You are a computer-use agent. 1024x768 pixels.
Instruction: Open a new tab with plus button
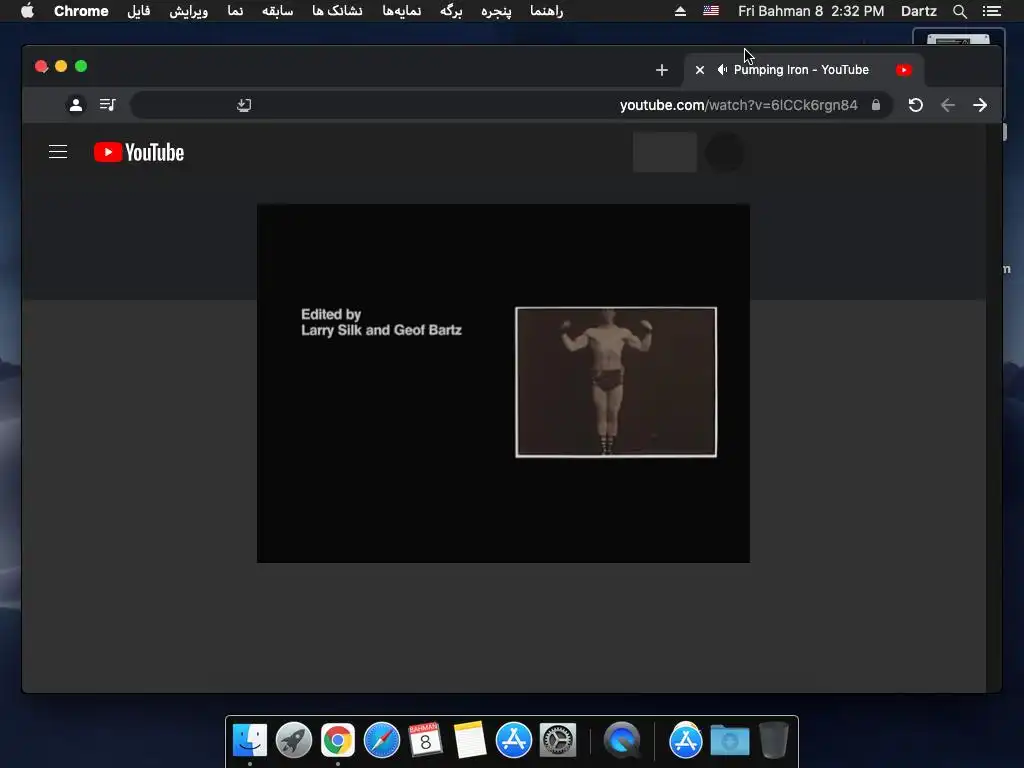[x=662, y=70]
